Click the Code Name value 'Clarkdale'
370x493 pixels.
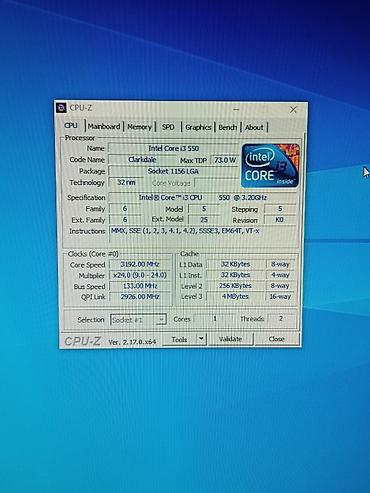click(142, 160)
